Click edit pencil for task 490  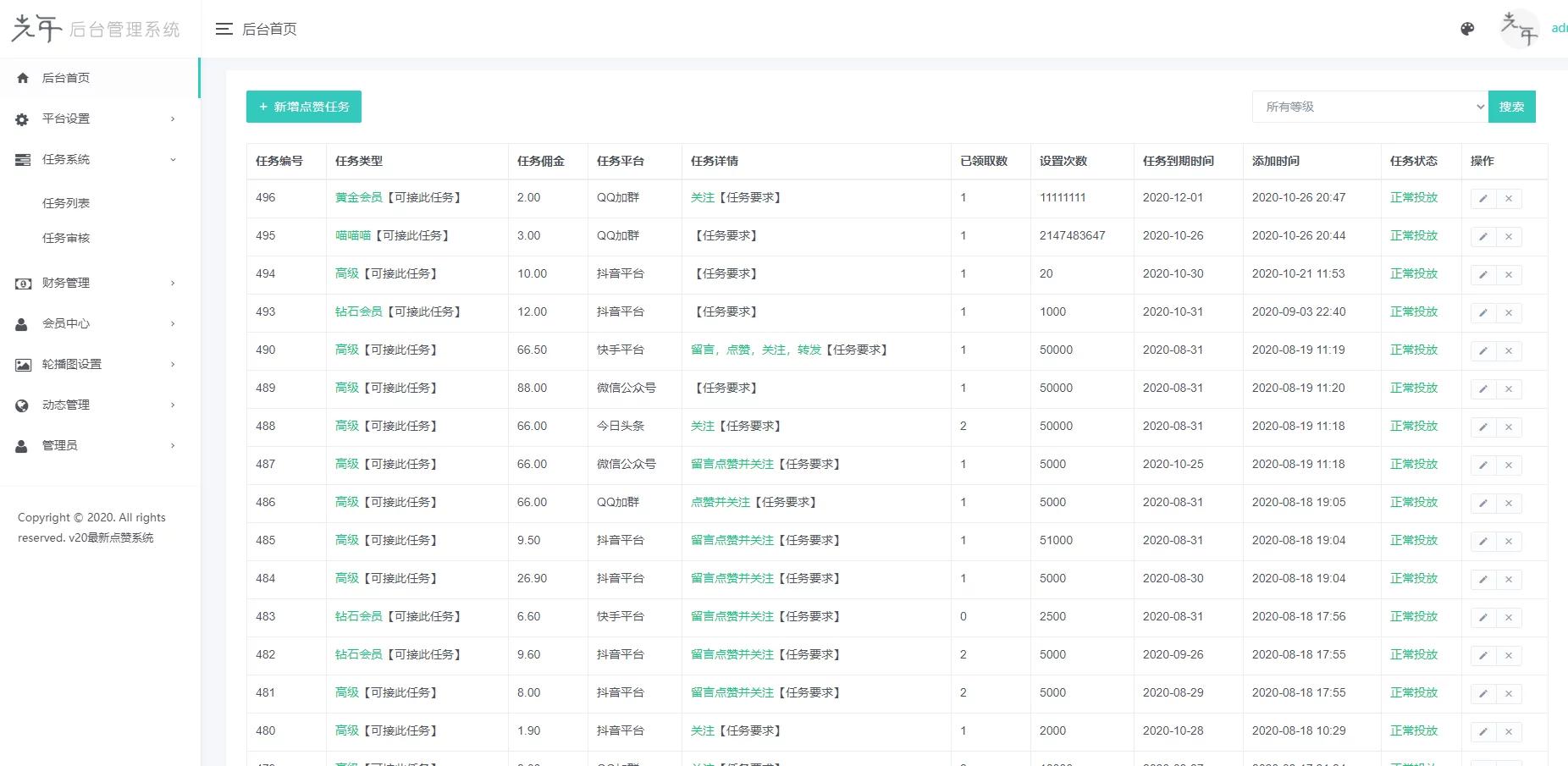pos(1483,351)
